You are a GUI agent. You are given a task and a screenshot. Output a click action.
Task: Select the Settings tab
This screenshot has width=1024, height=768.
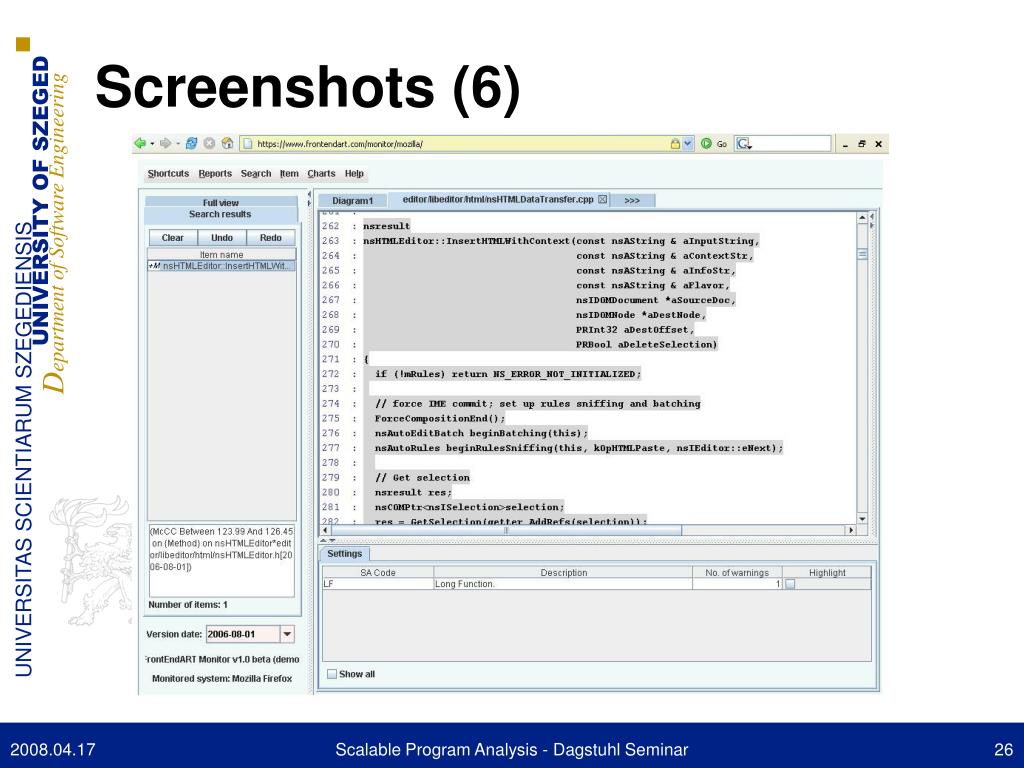pyautogui.click(x=344, y=553)
